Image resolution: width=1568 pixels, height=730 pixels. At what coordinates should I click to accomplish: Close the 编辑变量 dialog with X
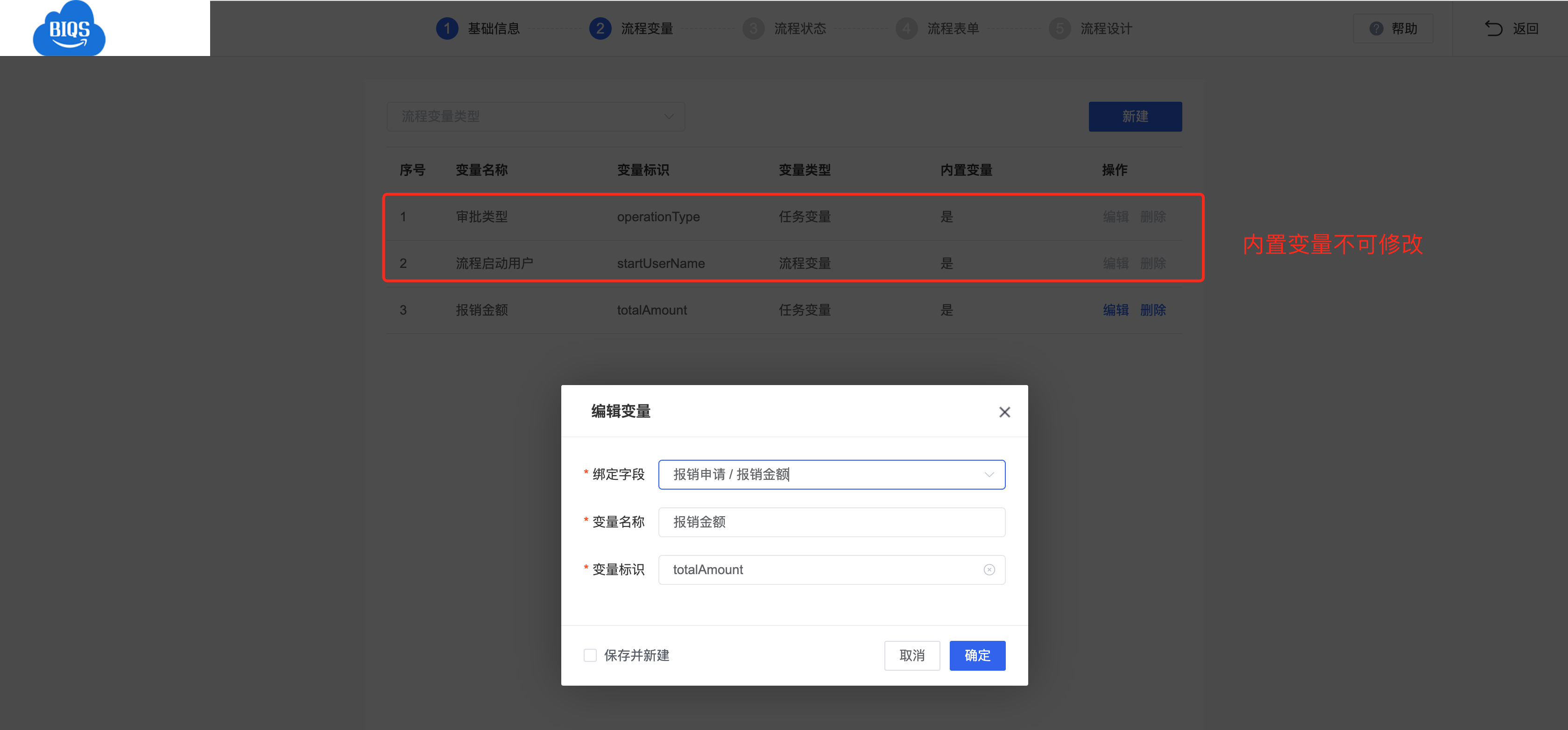pos(1004,412)
